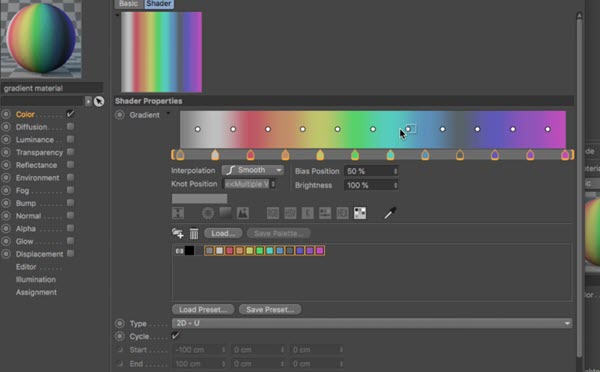Click the gray current color preview bar
600x372 pixels.
click(x=199, y=199)
